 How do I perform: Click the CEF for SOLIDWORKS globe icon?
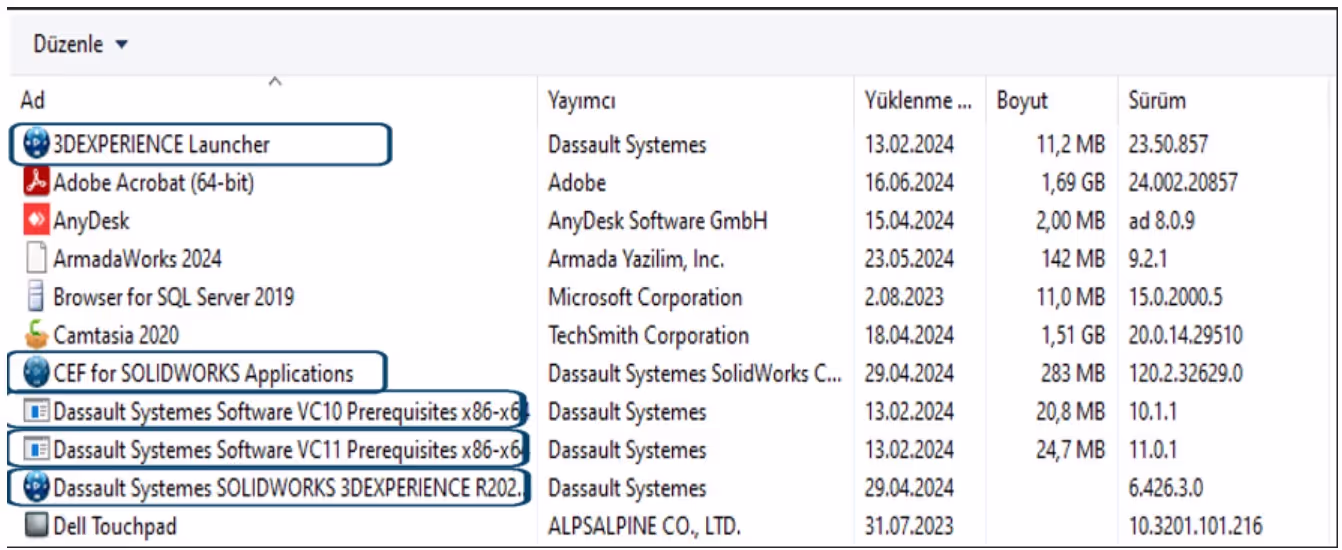[x=36, y=374]
